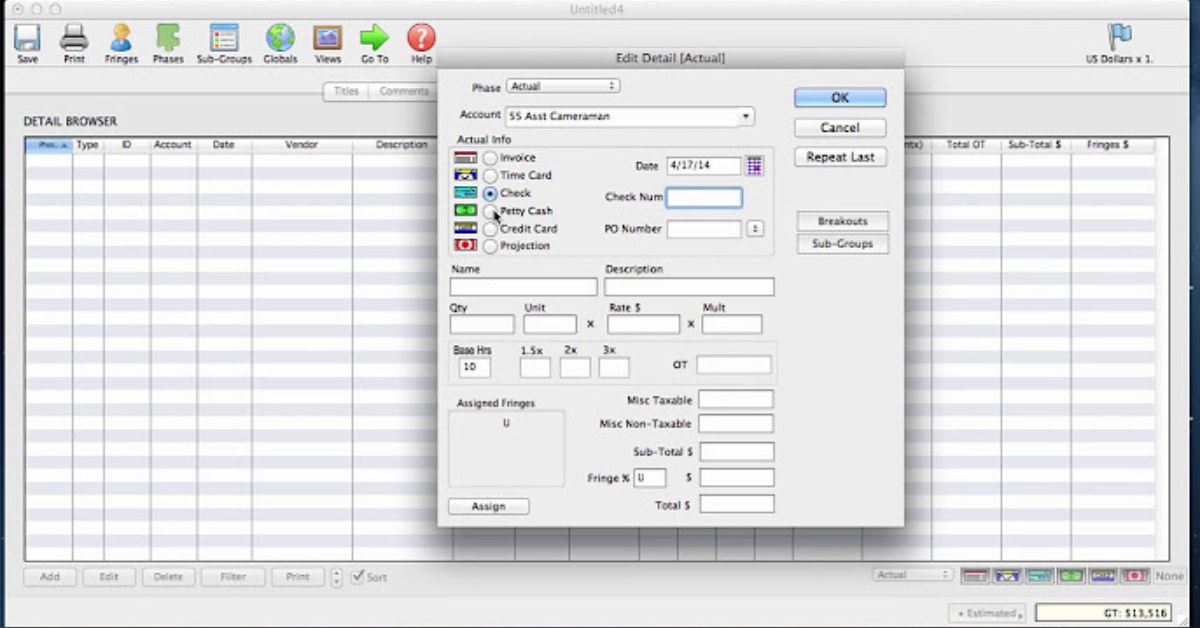Click OK in Edit Detail dialog
This screenshot has height=628, width=1200.
click(840, 98)
